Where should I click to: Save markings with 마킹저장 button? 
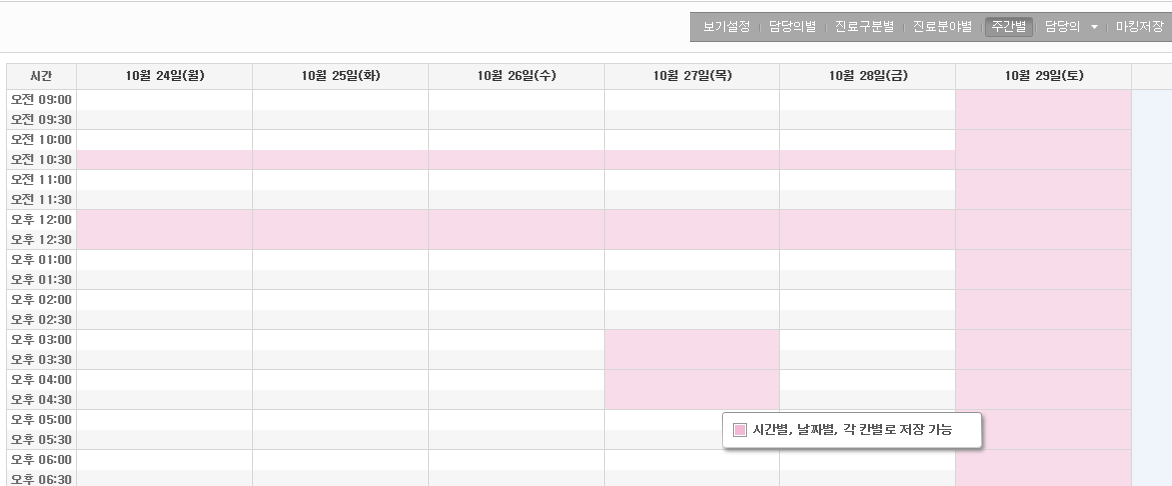[x=1140, y=27]
